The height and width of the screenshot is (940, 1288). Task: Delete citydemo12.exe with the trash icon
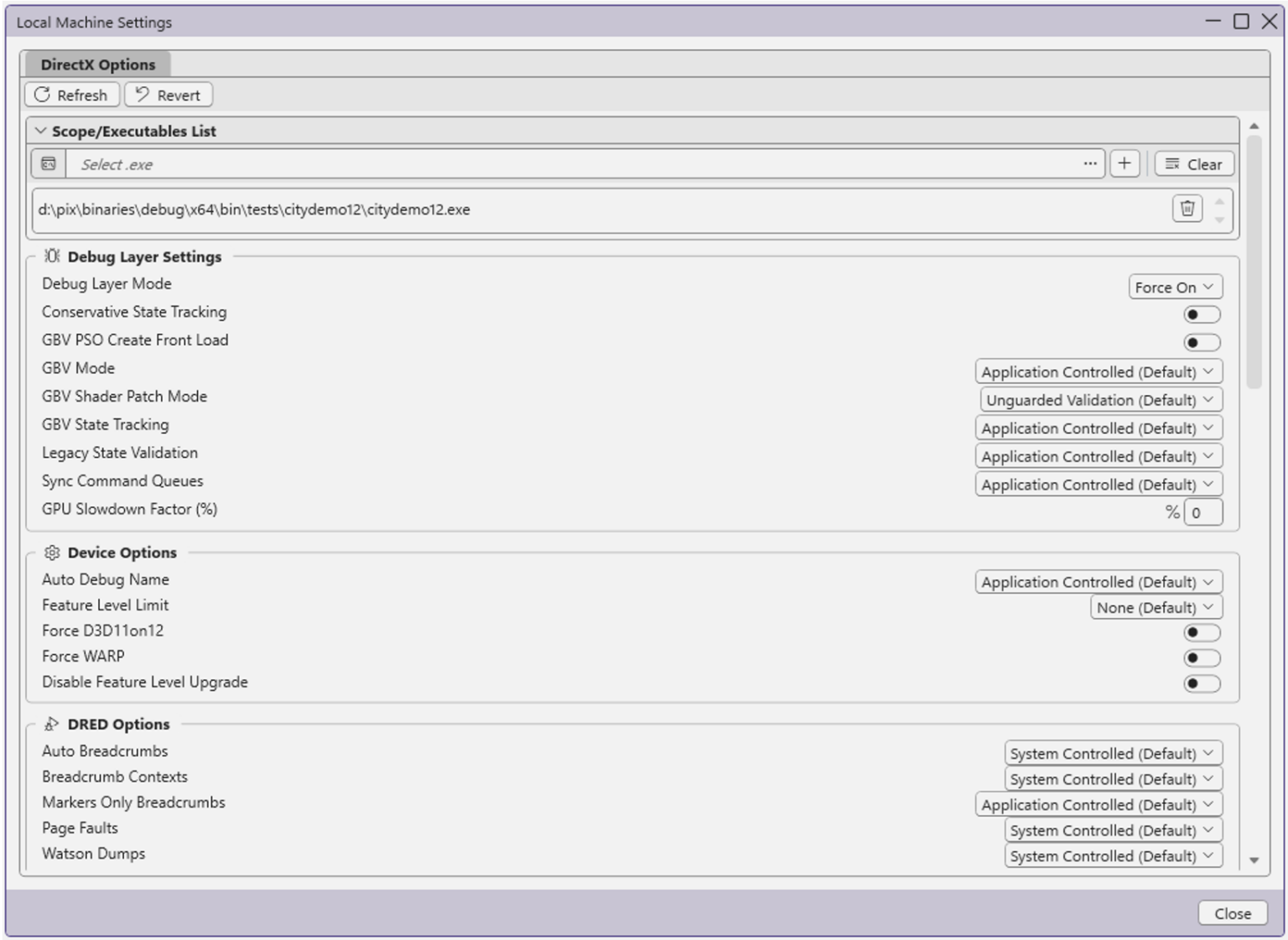click(x=1186, y=209)
